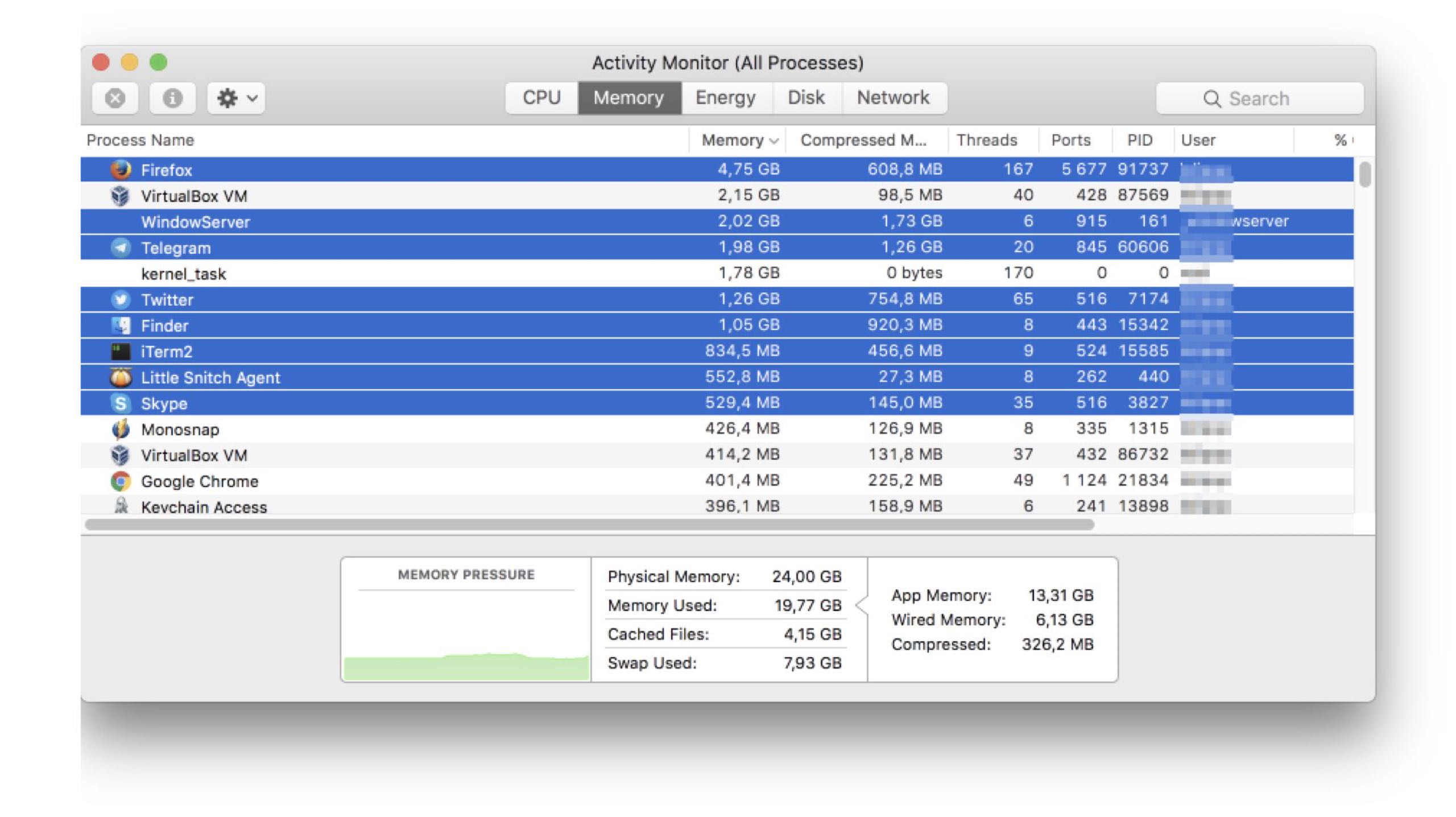Click the Threads column header

[x=986, y=140]
